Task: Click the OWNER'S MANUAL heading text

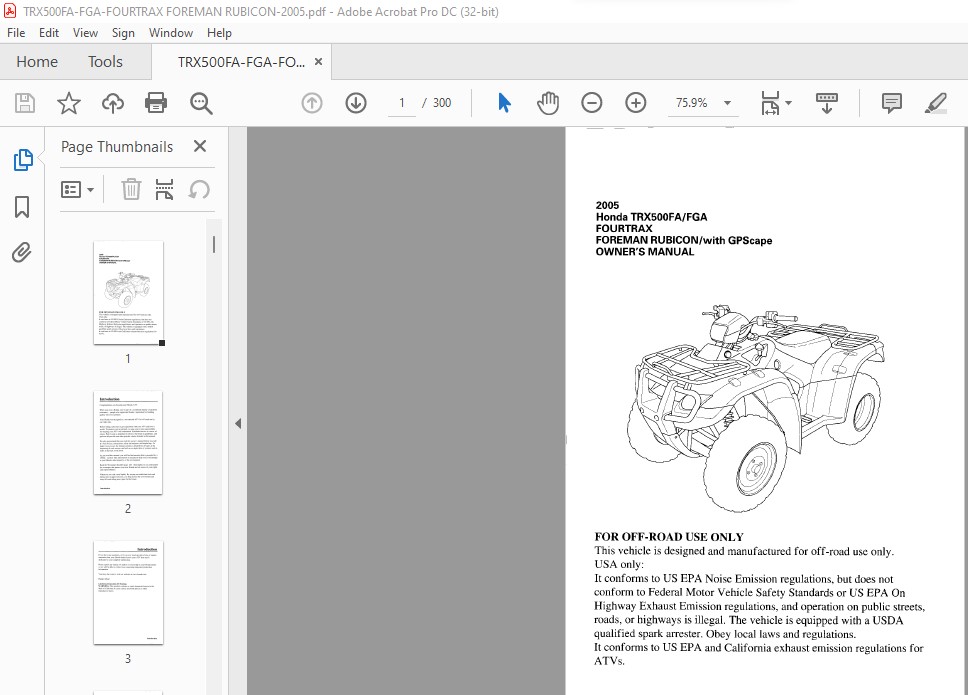Action: (645, 252)
